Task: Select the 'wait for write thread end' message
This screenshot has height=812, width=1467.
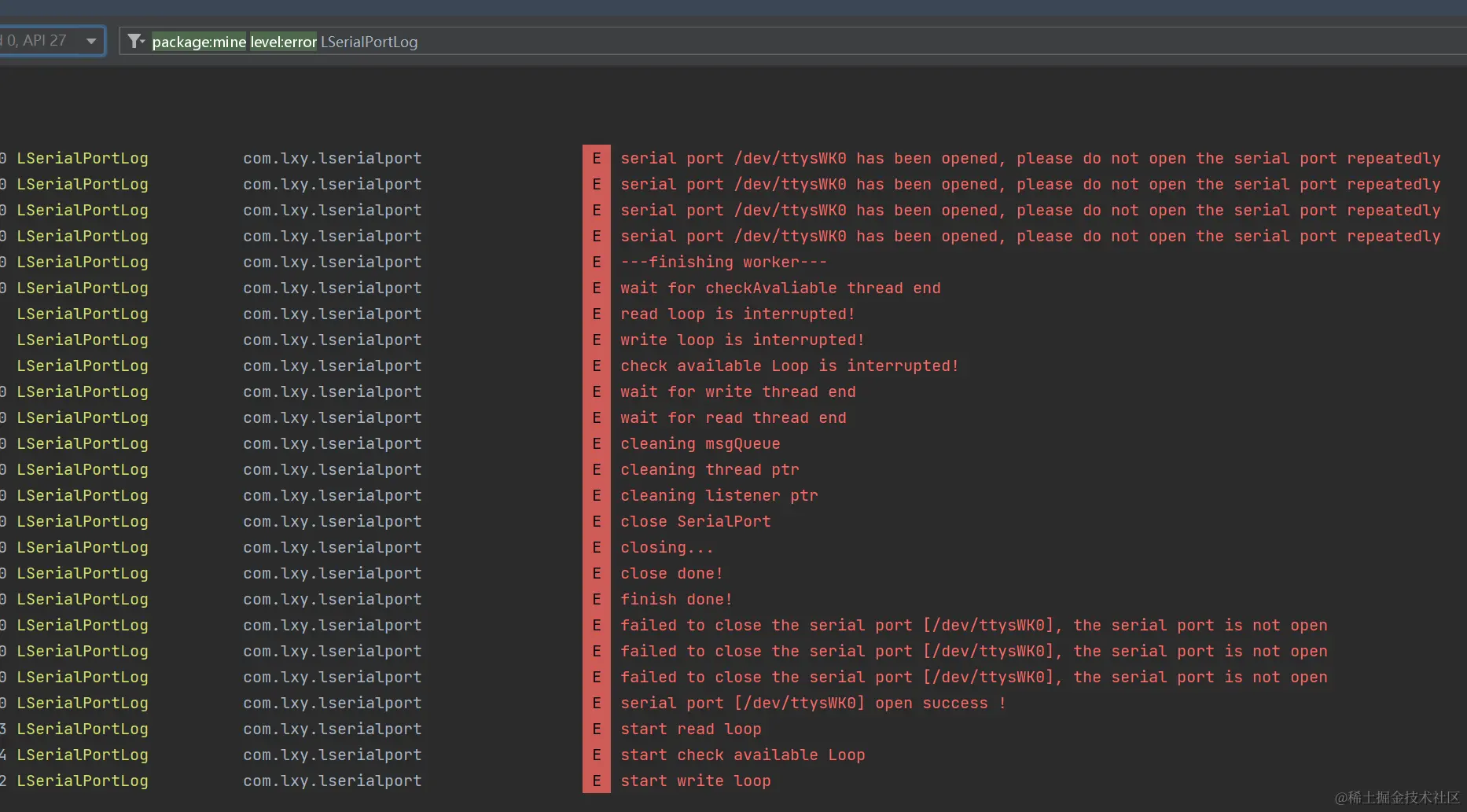Action: click(738, 391)
